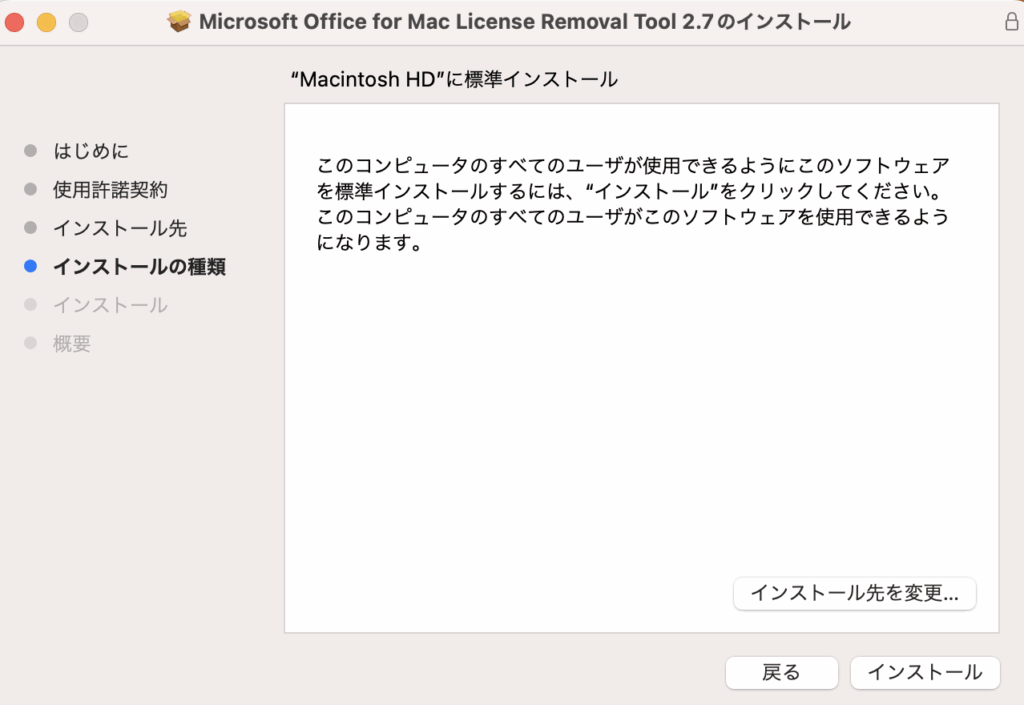Click the grayed-out zoom button in the title bar
Image resolution: width=1024 pixels, height=705 pixels.
click(78, 21)
